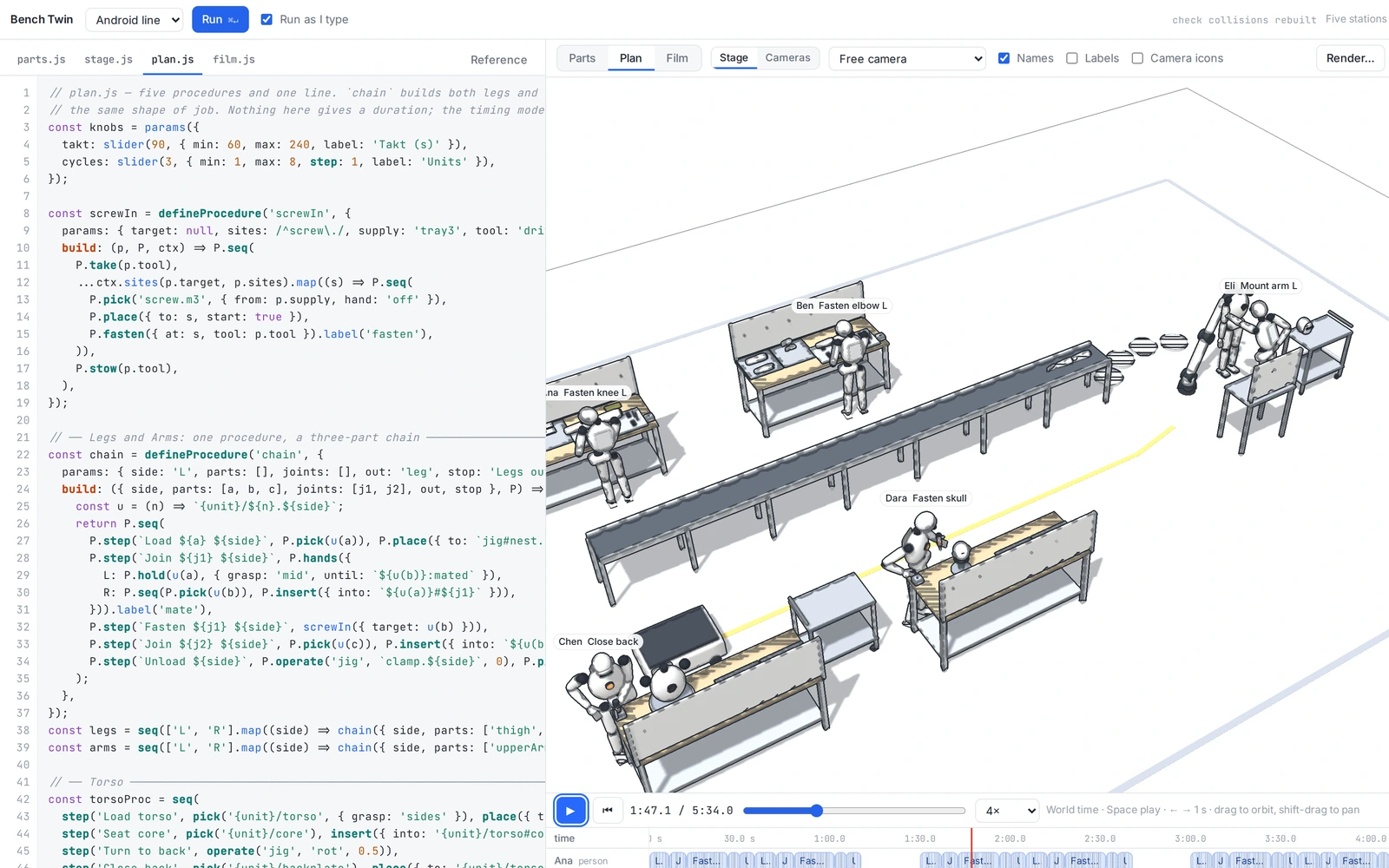Click the Chen Close back label
The width and height of the screenshot is (1389, 868).
click(598, 641)
